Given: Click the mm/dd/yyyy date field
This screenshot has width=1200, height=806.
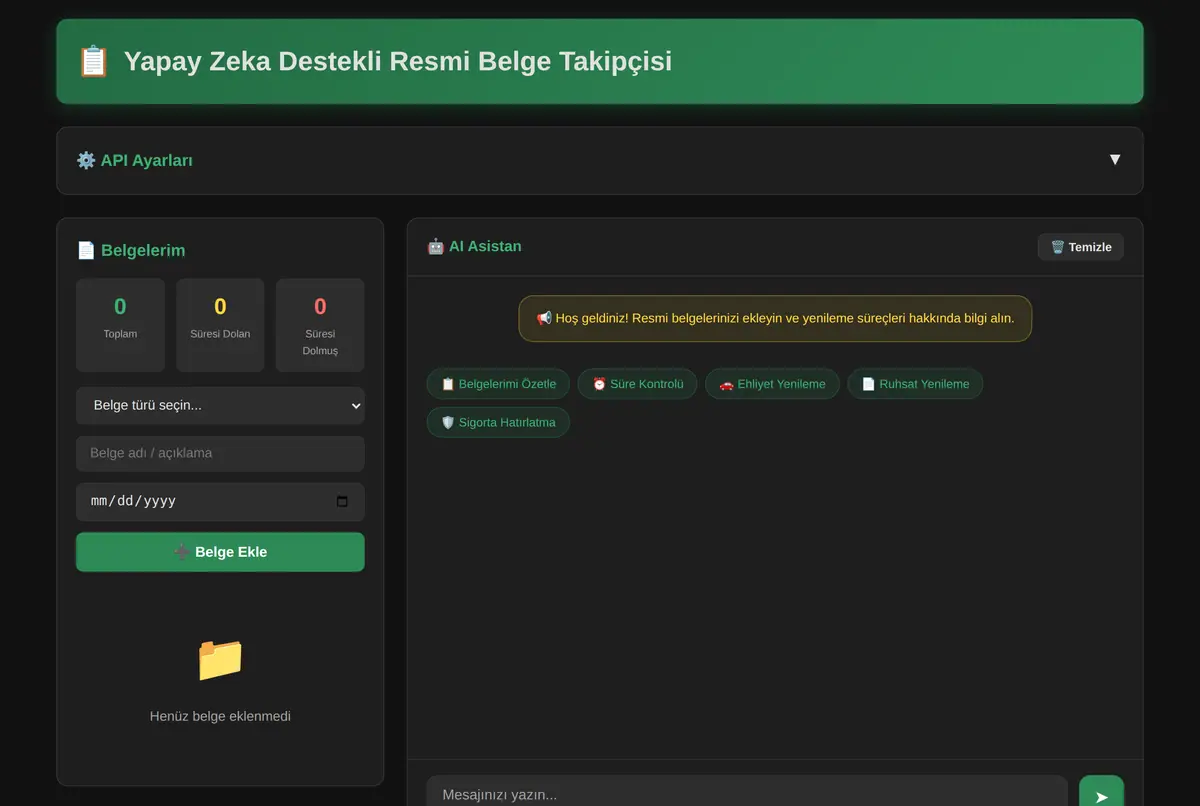Looking at the screenshot, I should [220, 501].
